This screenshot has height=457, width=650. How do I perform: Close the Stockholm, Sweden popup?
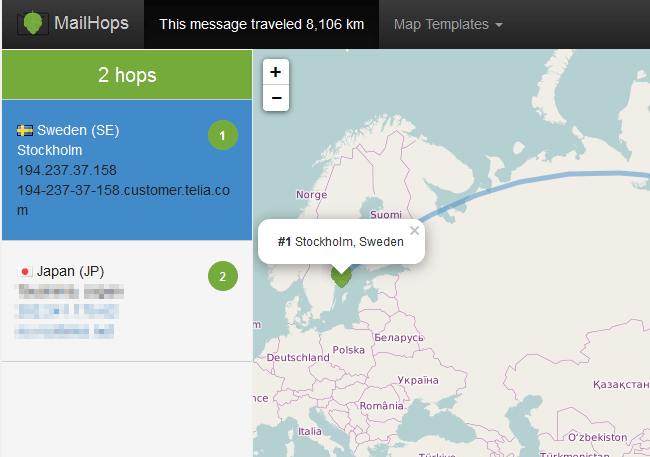pos(415,230)
